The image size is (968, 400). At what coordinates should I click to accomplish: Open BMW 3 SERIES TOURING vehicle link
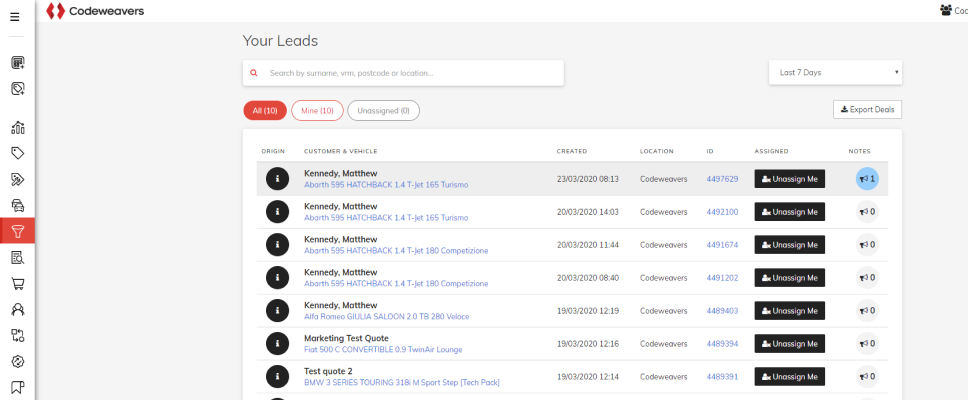click(402, 383)
